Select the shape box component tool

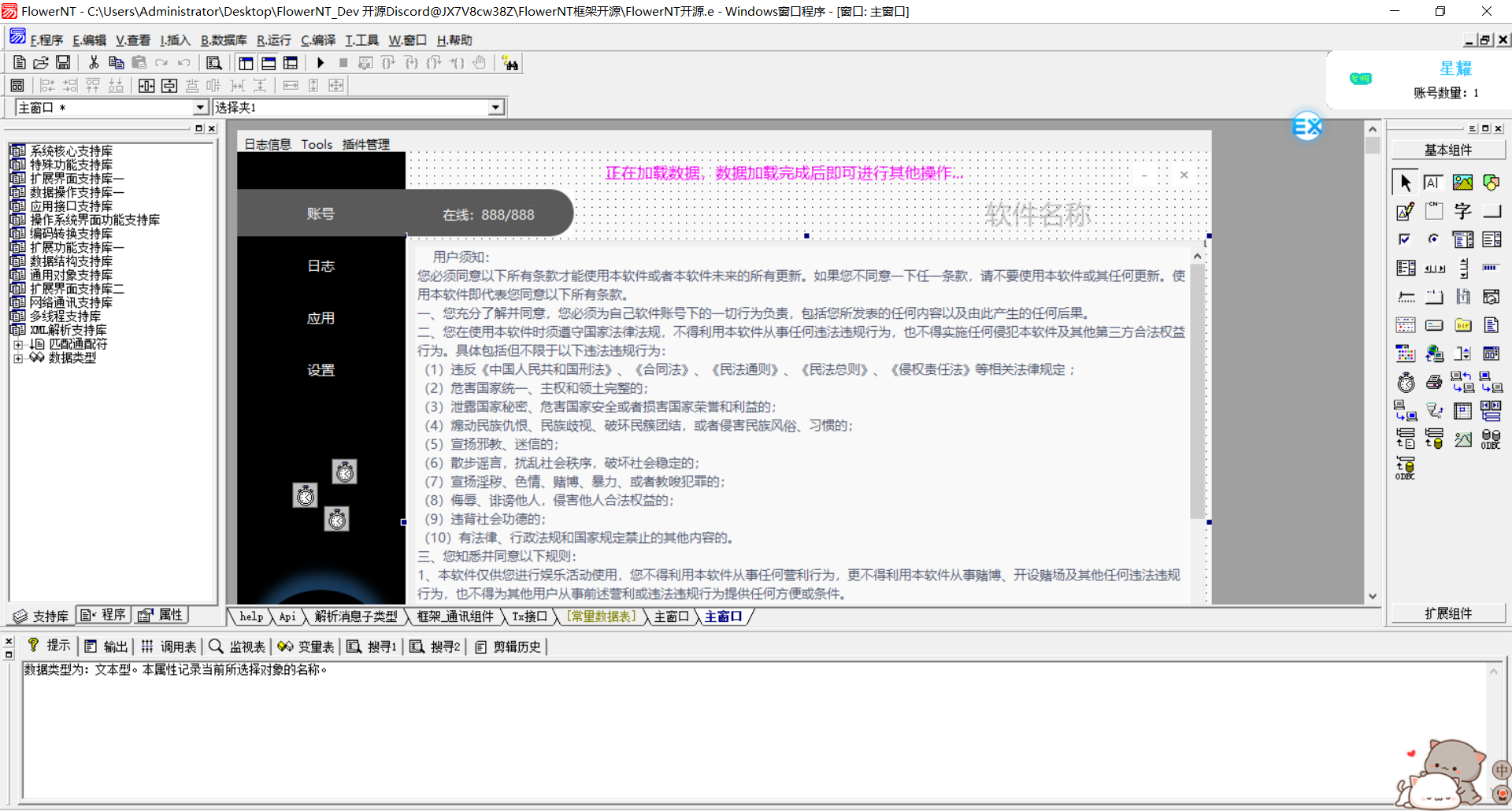coord(1491,183)
